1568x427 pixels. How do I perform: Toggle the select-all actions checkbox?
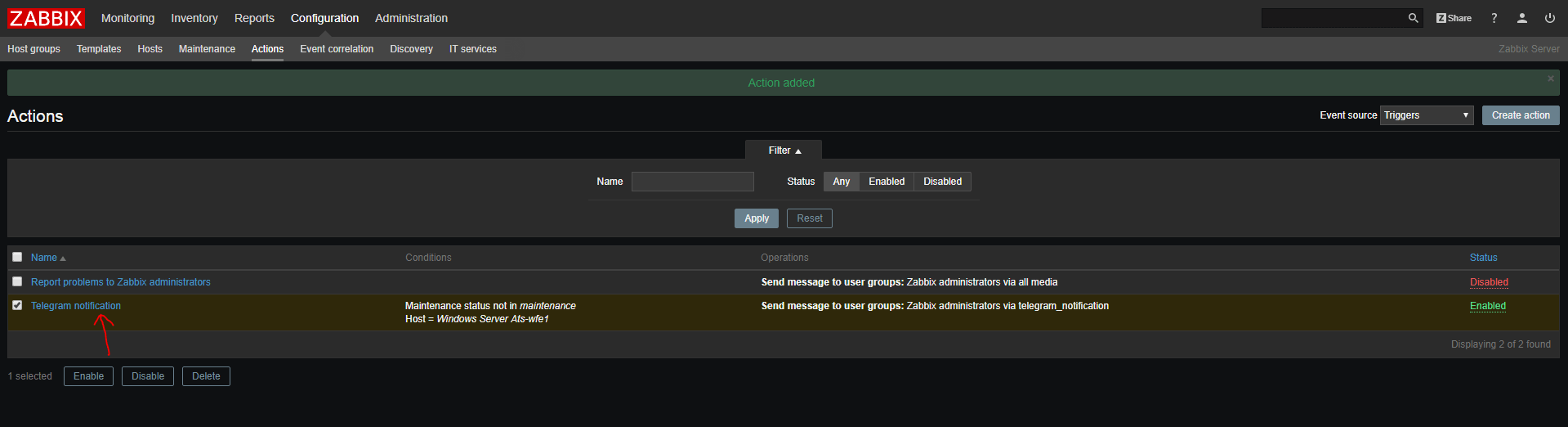(17, 257)
